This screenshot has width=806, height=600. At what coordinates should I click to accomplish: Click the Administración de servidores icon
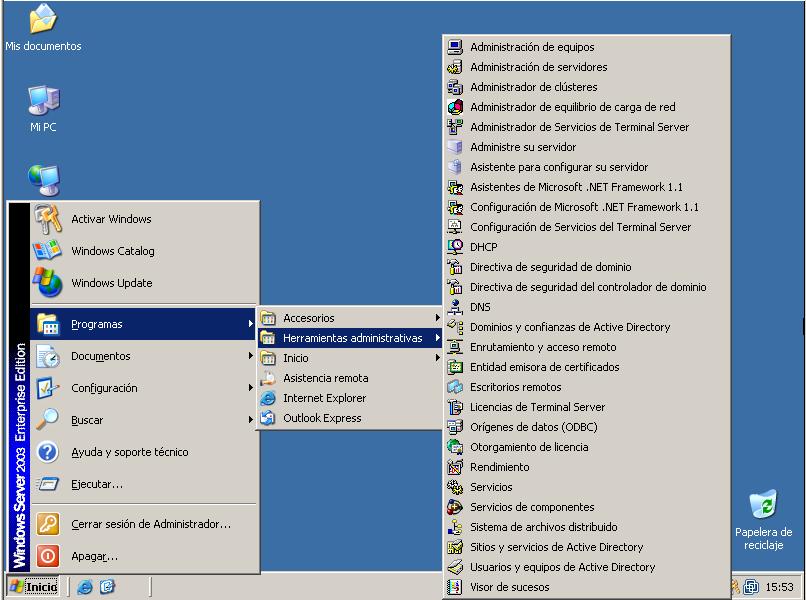click(x=455, y=67)
